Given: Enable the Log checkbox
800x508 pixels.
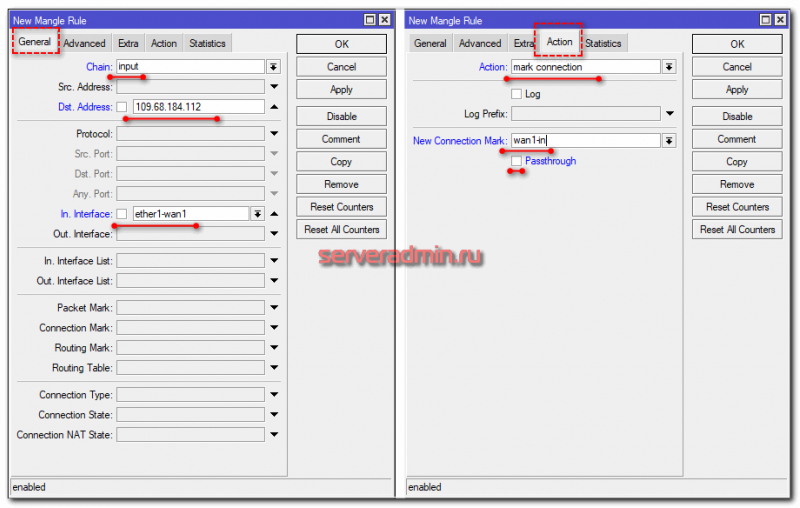Looking at the screenshot, I should pyautogui.click(x=516, y=94).
